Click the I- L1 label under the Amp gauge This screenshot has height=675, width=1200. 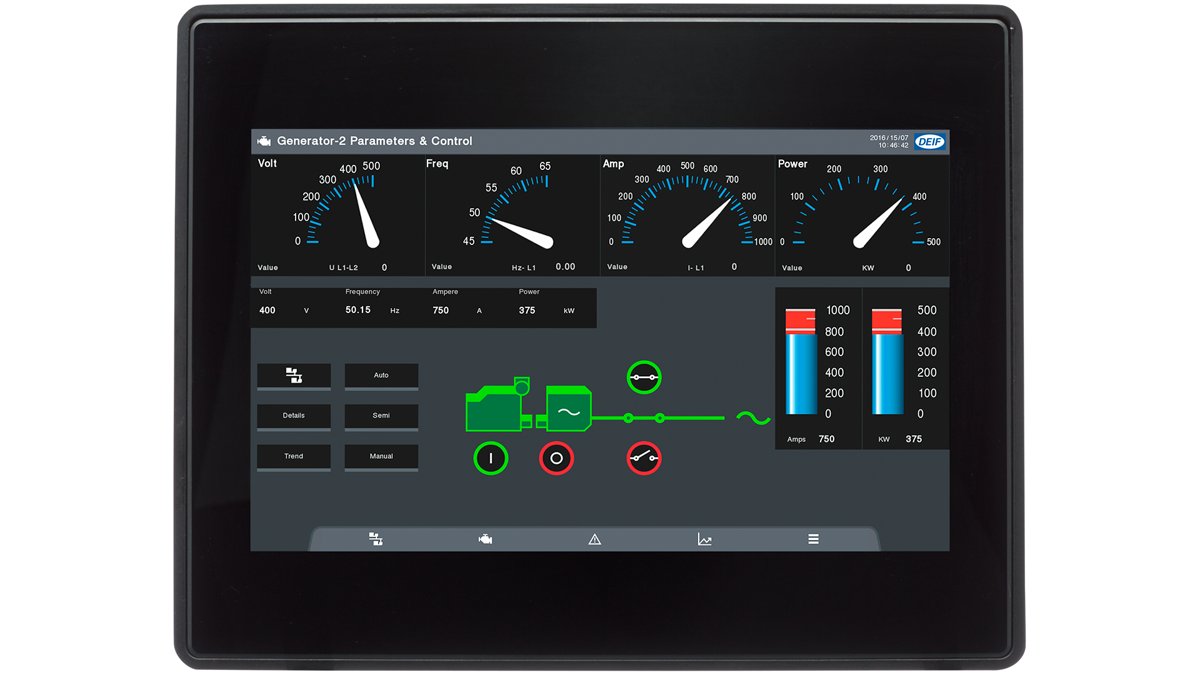696,268
